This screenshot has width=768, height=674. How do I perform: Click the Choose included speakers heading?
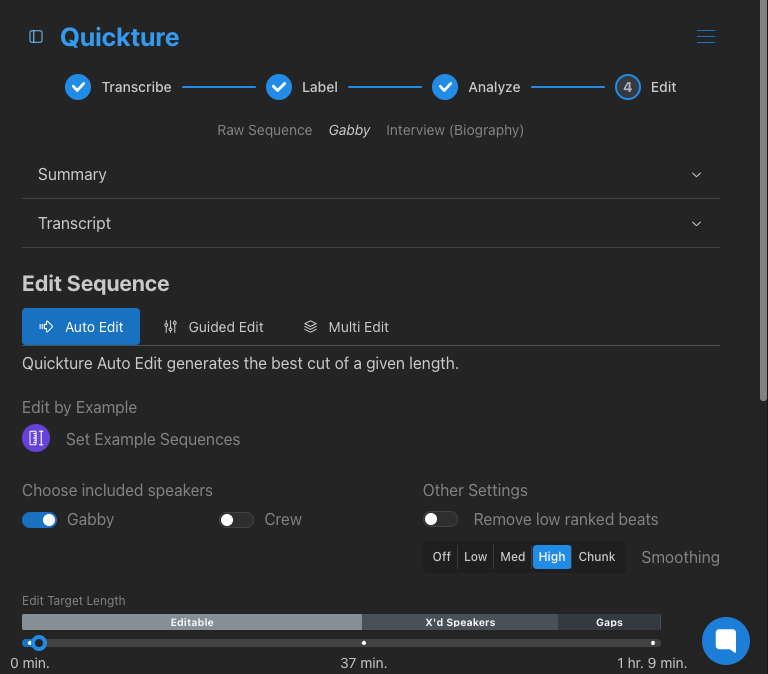point(117,490)
